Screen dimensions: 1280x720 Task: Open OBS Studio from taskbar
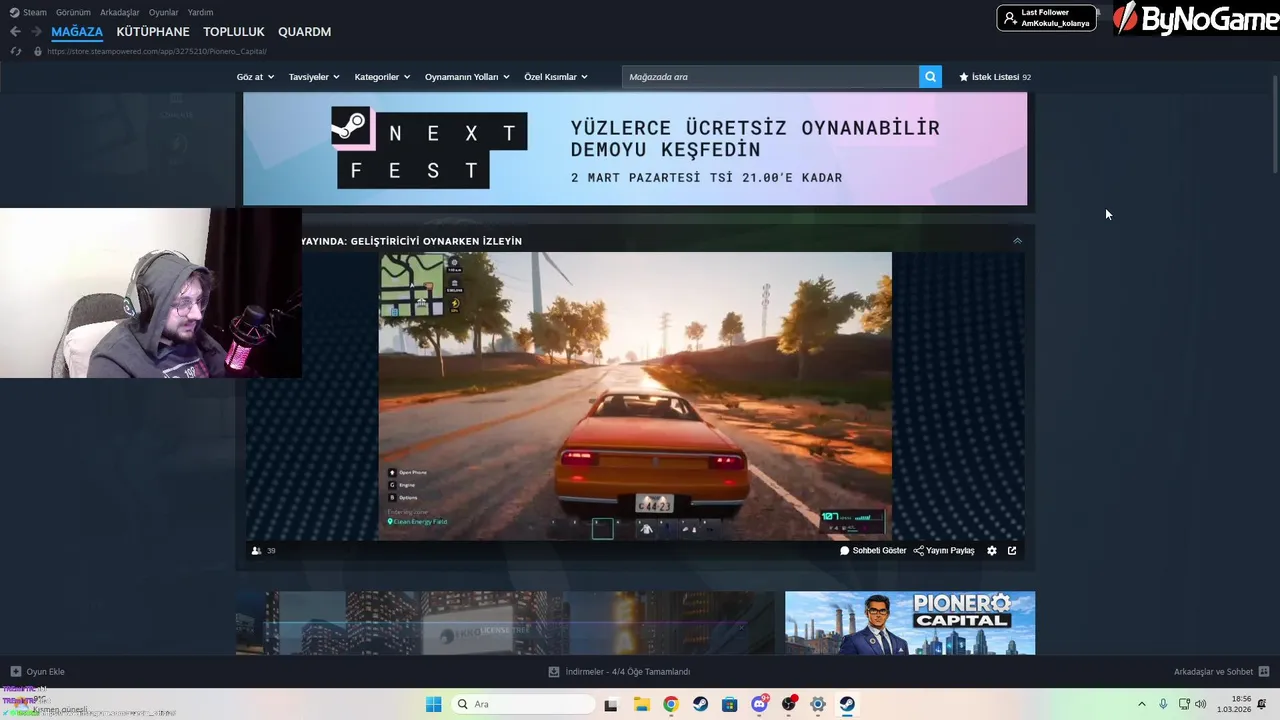pos(789,704)
